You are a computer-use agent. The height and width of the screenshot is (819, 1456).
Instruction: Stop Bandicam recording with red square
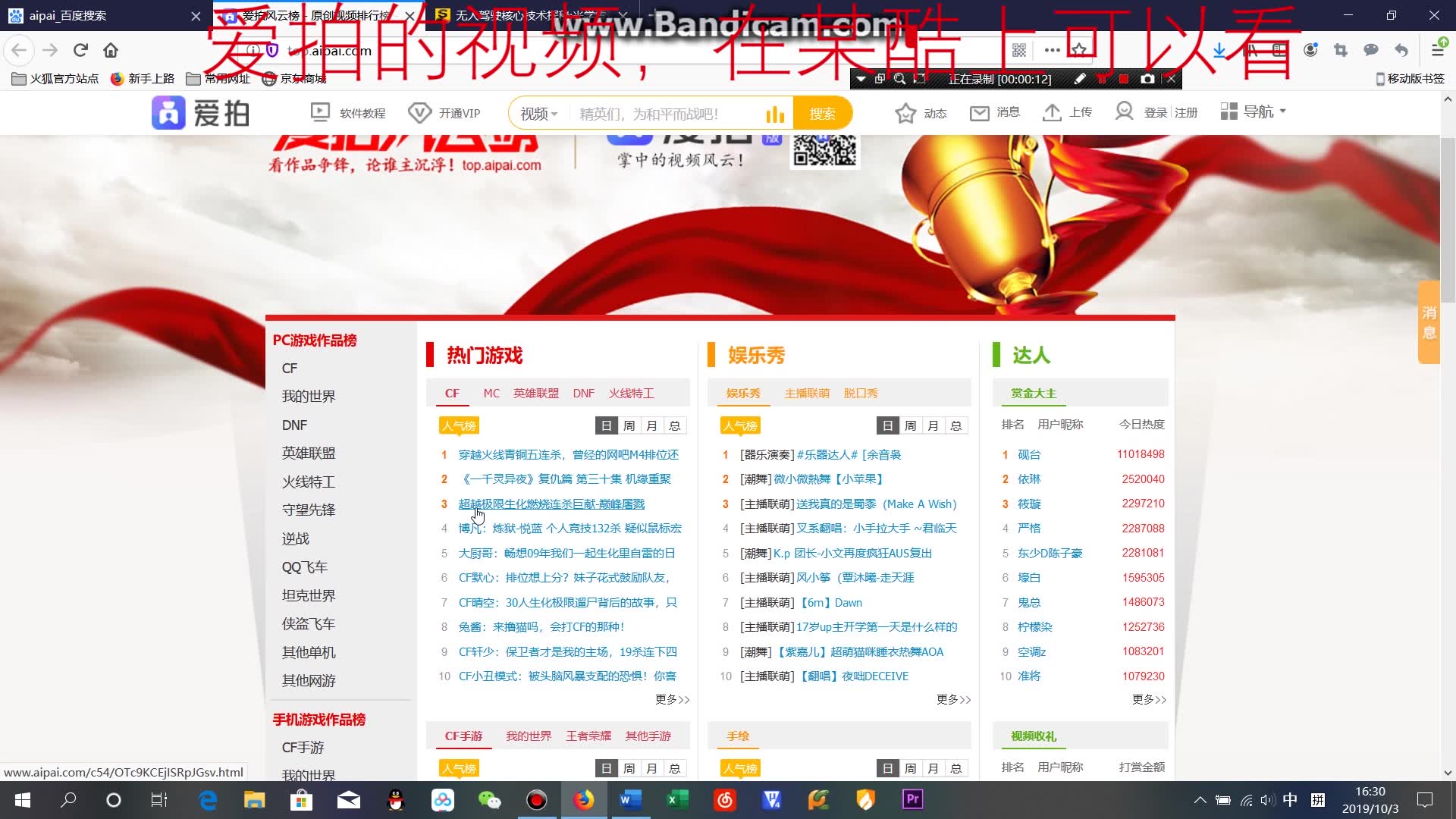point(1124,79)
